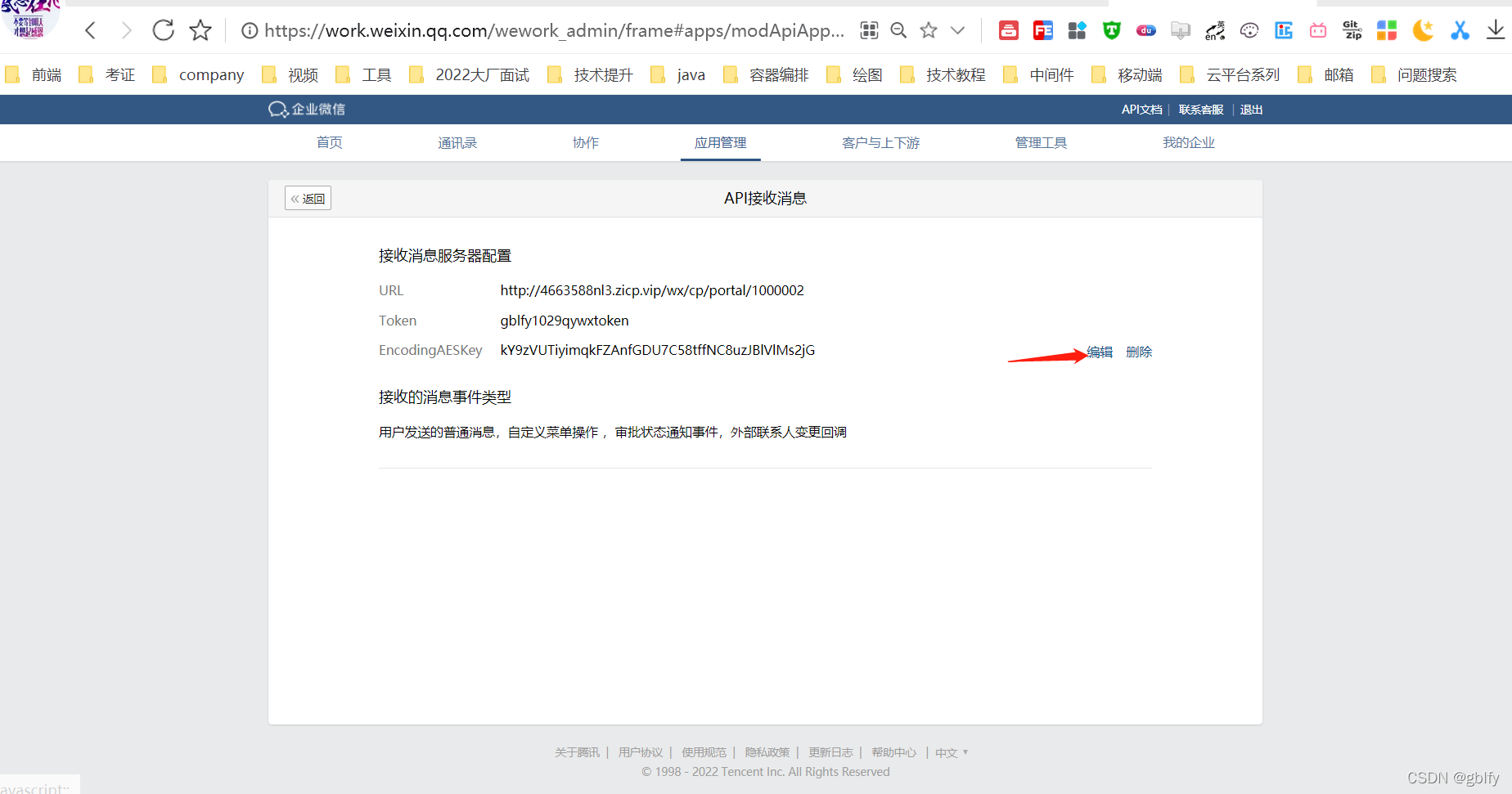Click the colorful four-square extension icon
The image size is (1512, 794).
click(1387, 31)
